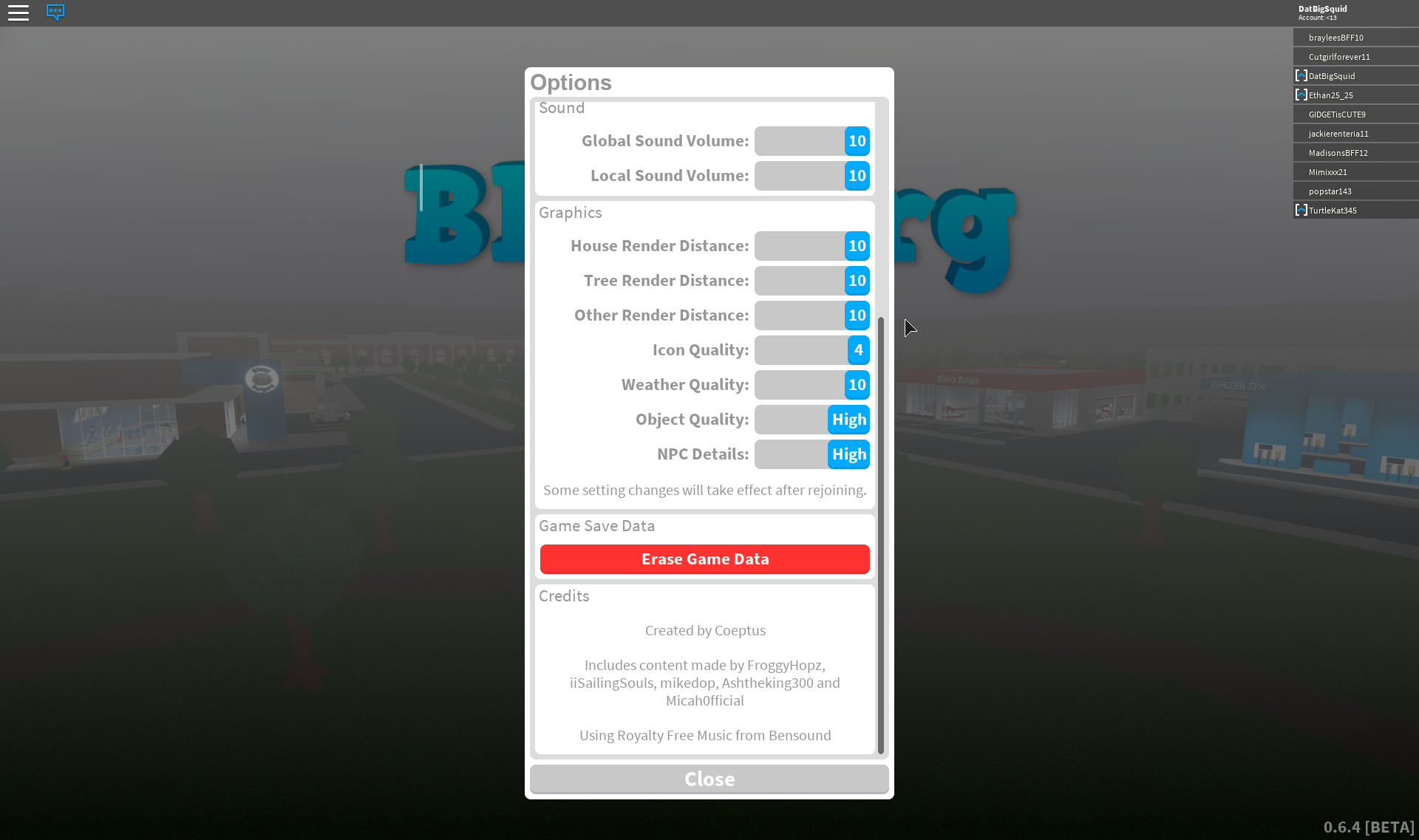This screenshot has width=1419, height=840.
Task: Expand the Game Save Data section
Action: coord(597,525)
